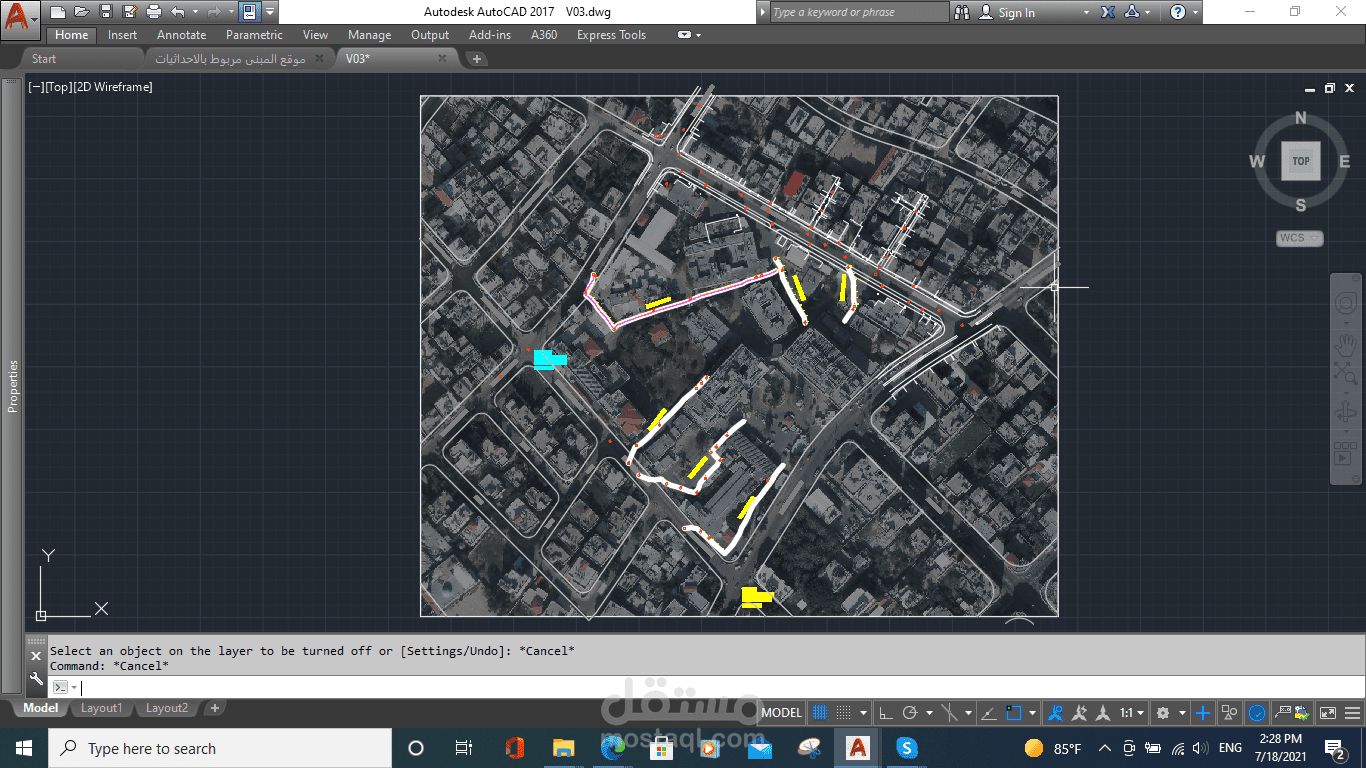Click the Sign In button
This screenshot has width=1366, height=768.
1008,13
